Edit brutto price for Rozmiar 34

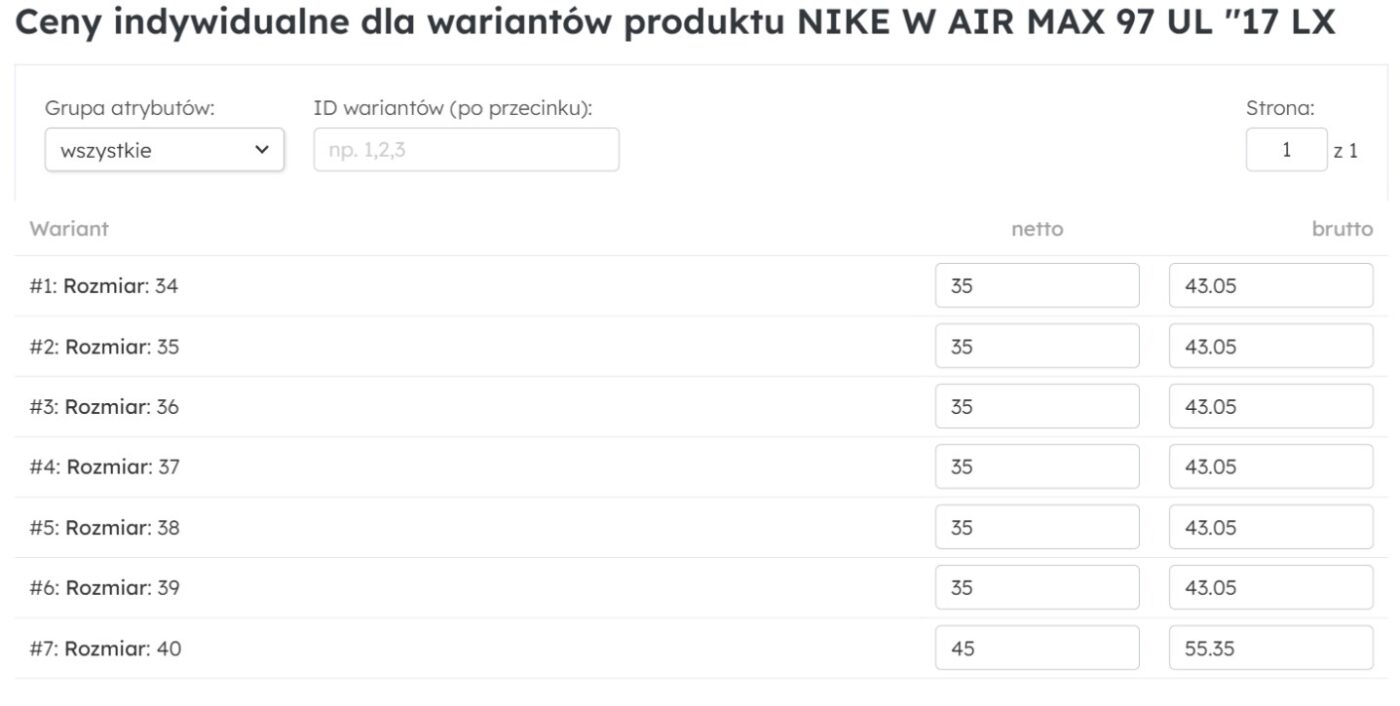click(1270, 286)
